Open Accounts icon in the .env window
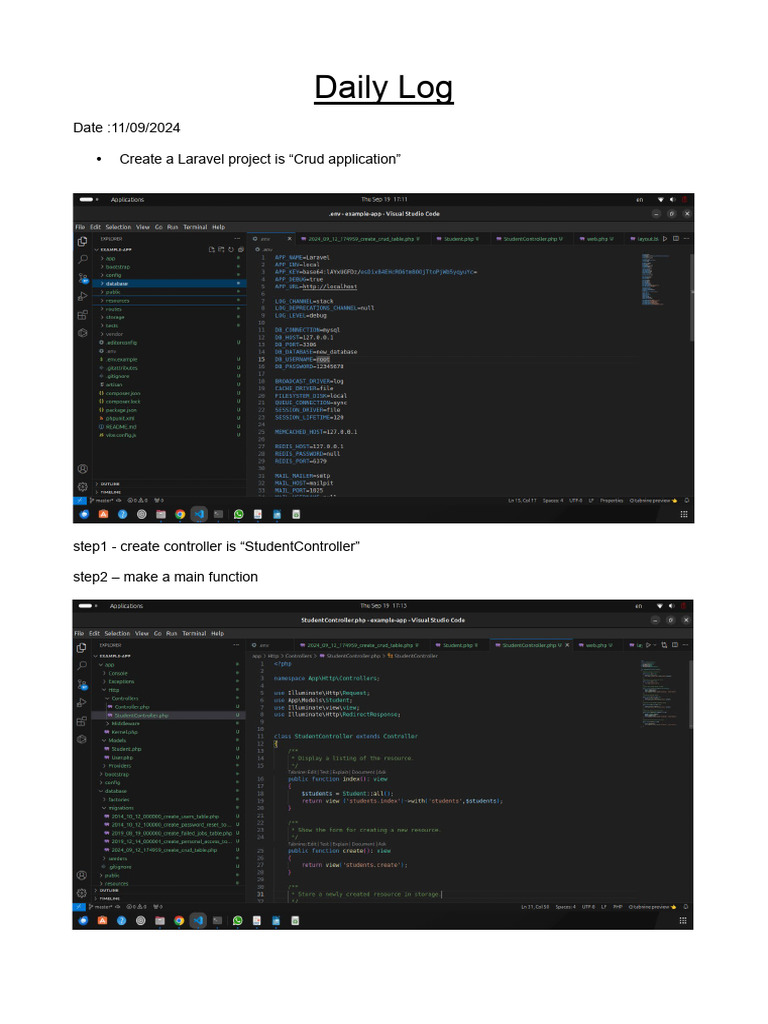 [x=82, y=468]
